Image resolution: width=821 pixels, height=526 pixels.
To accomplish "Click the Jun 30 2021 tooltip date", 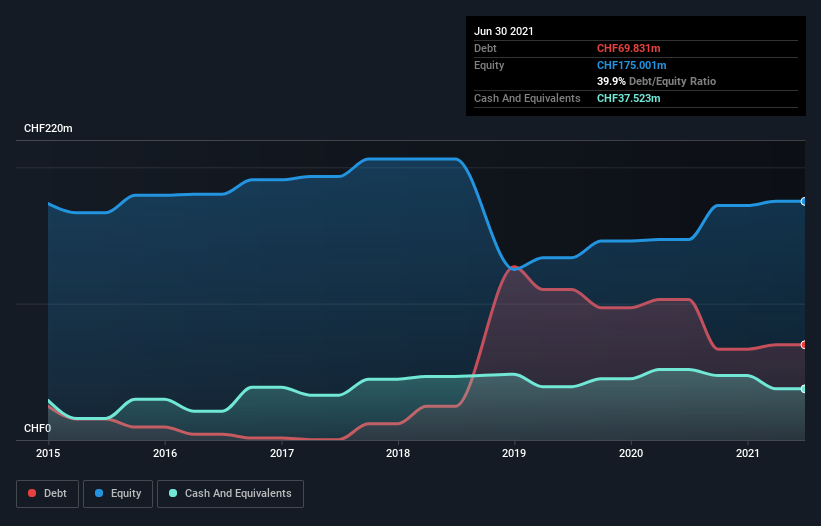I will click(504, 31).
